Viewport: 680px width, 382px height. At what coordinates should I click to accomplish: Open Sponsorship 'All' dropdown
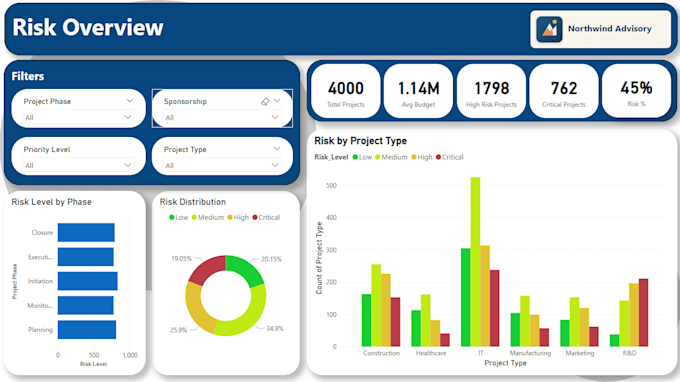tap(222, 117)
